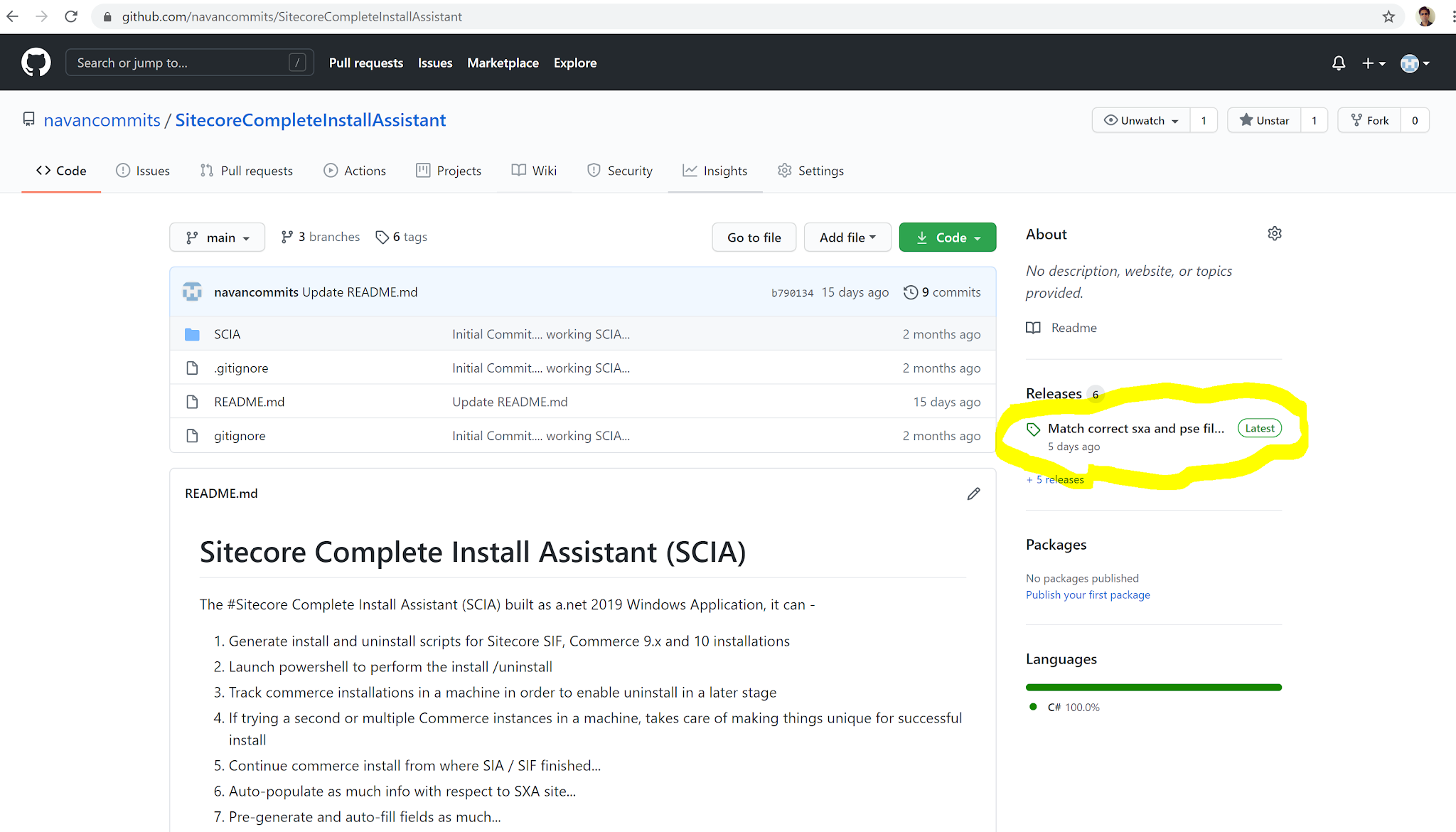1456x832 pixels.
Task: Open the README.md file
Action: (x=249, y=402)
